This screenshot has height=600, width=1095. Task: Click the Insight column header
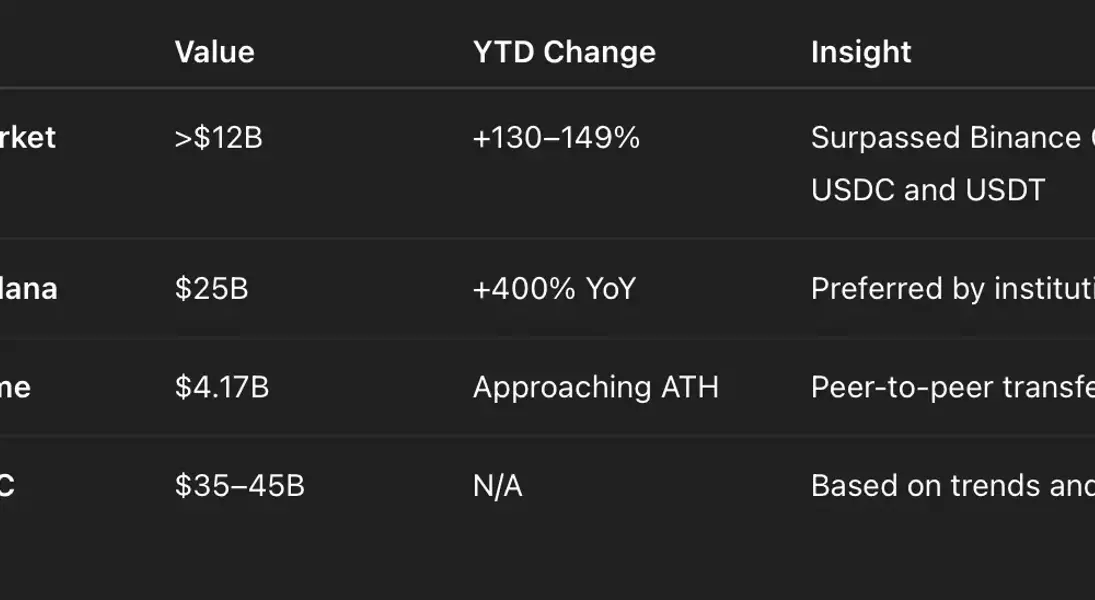coord(861,52)
